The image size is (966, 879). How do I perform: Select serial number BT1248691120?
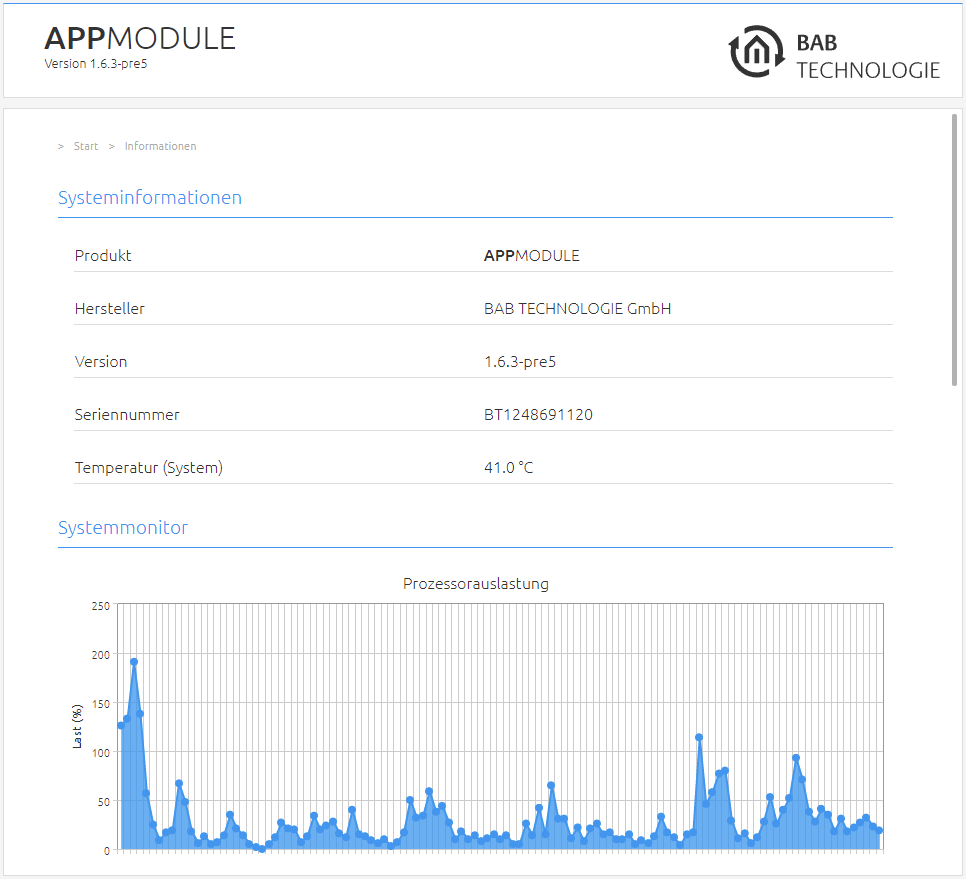pyautogui.click(x=538, y=415)
